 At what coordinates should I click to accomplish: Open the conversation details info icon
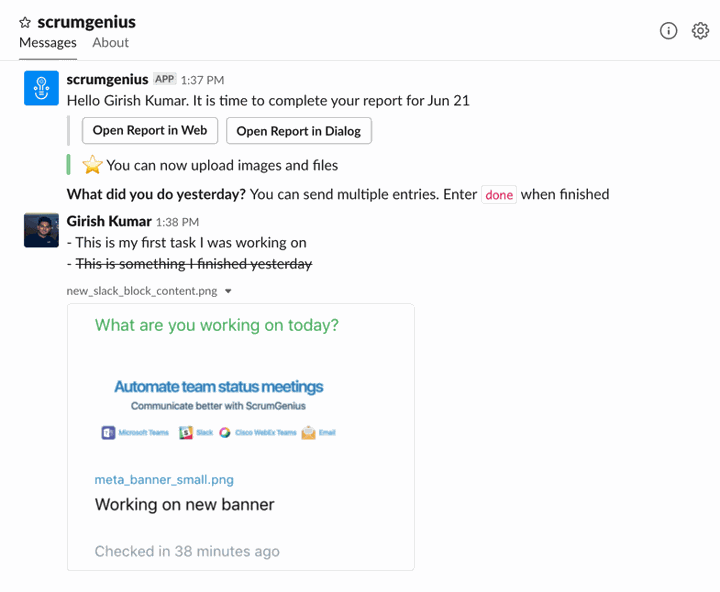(668, 31)
